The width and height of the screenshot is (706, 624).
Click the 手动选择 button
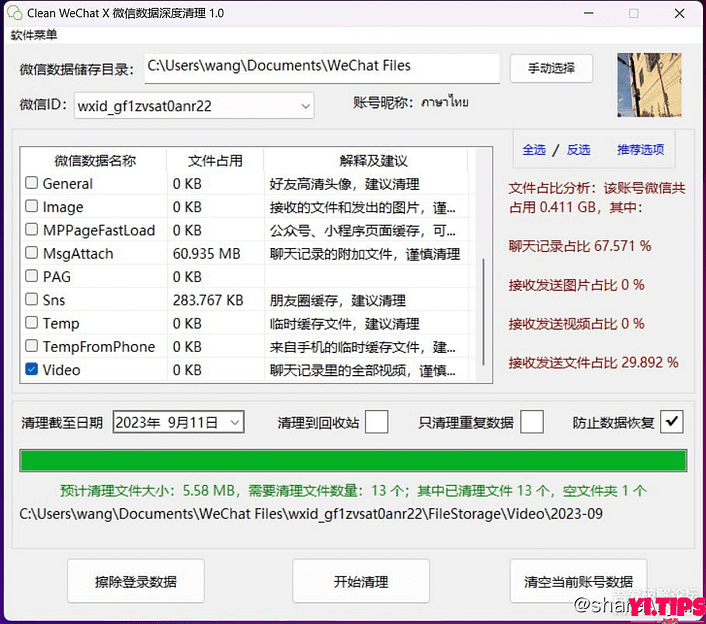pyautogui.click(x=551, y=68)
